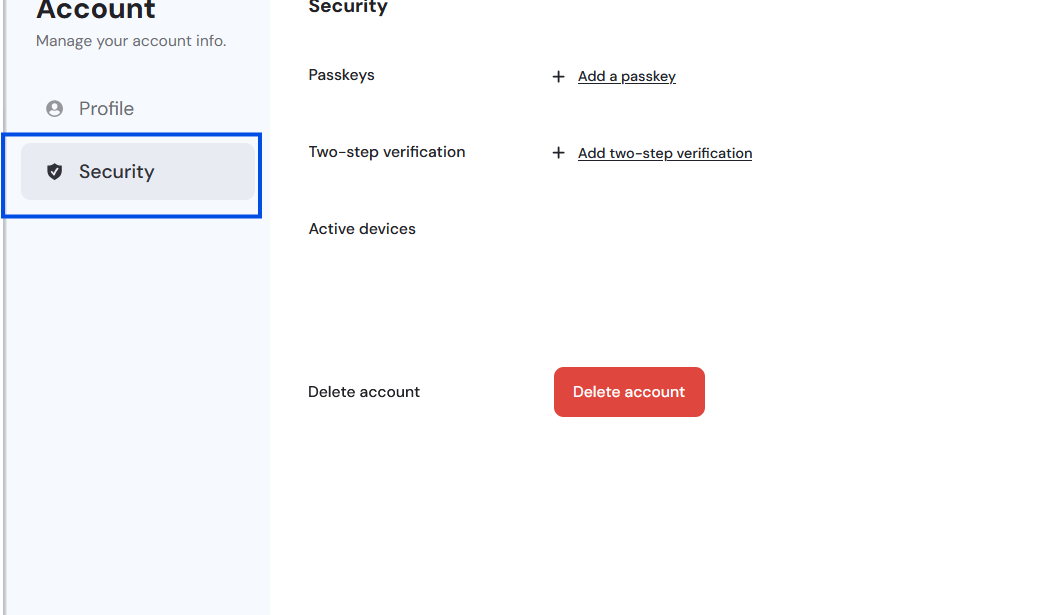
Task: Open the Add two-step verification link
Action: point(665,153)
